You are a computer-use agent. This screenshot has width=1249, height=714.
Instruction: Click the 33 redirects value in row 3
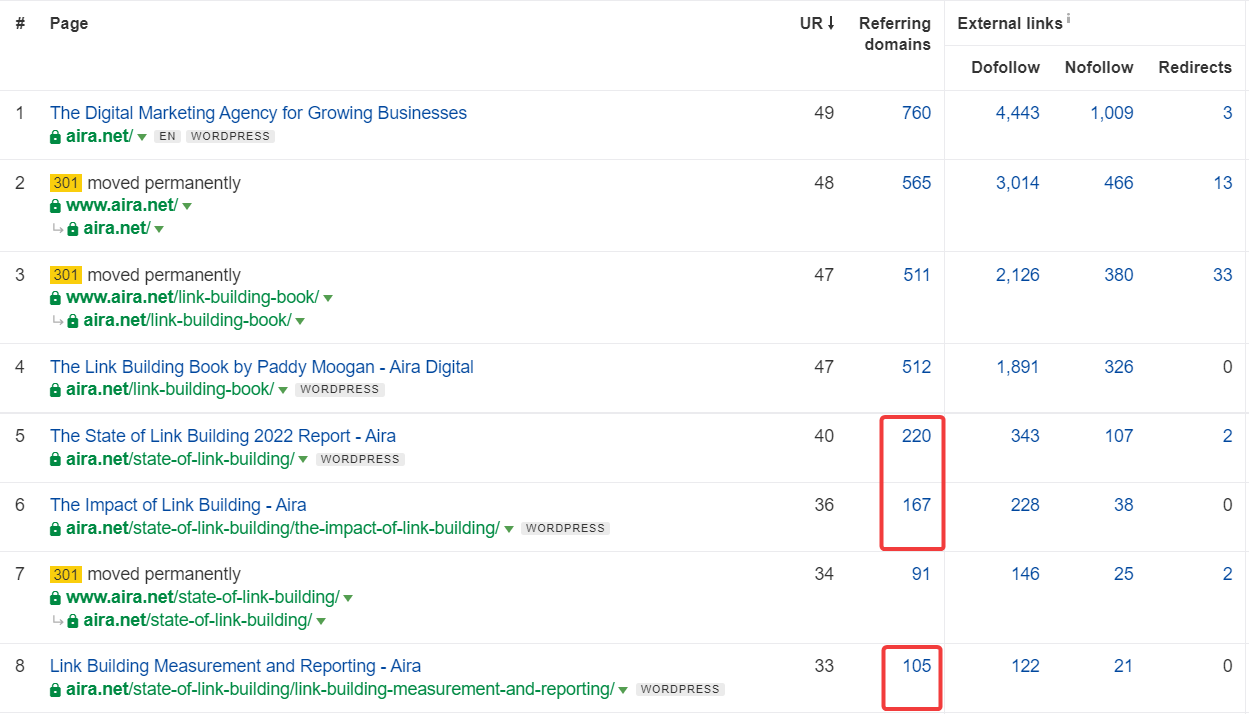click(1222, 275)
